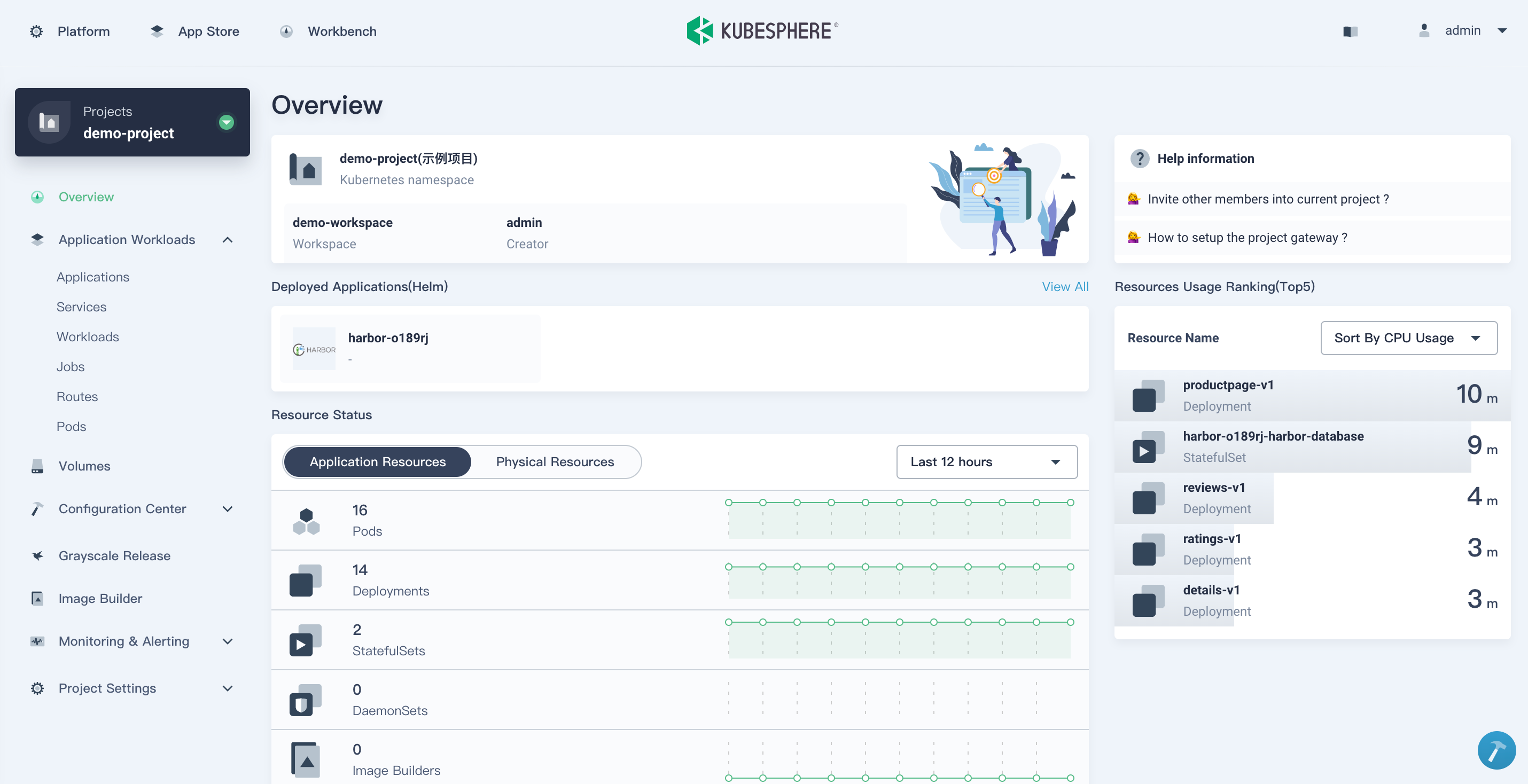
Task: Expand the Project Settings menu
Action: 227,688
